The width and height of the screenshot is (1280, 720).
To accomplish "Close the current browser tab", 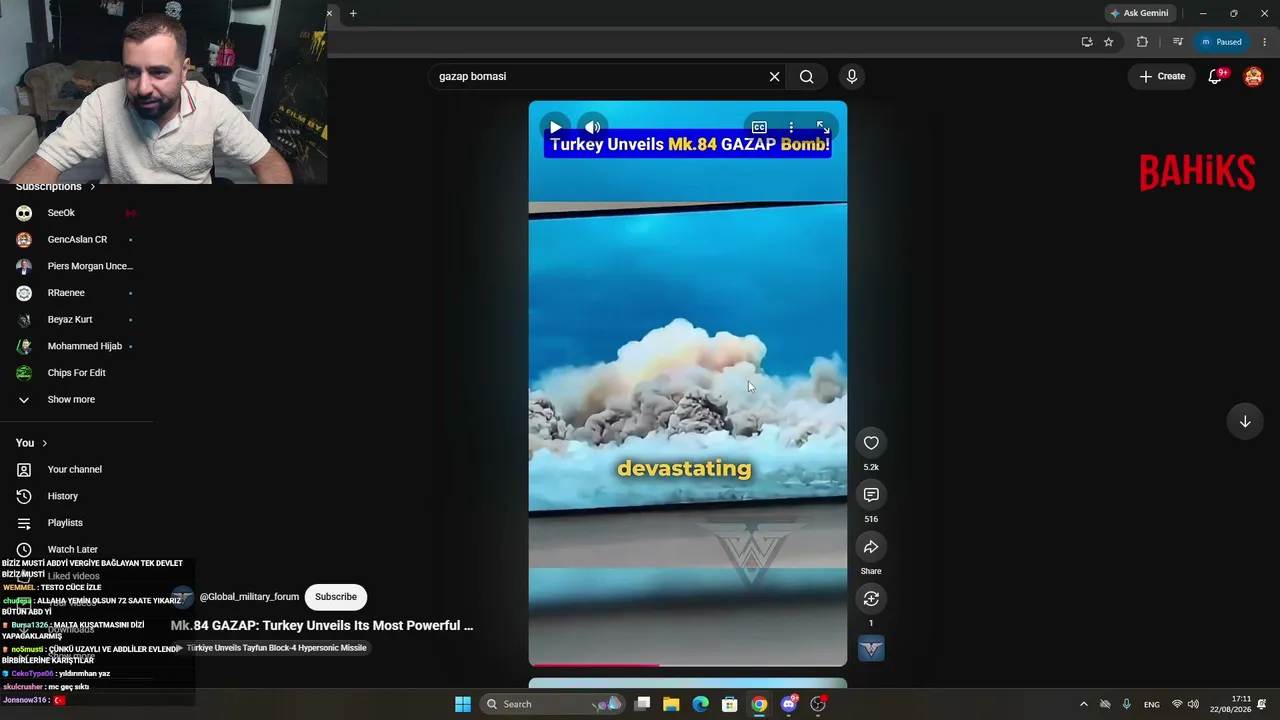I will click(x=329, y=13).
